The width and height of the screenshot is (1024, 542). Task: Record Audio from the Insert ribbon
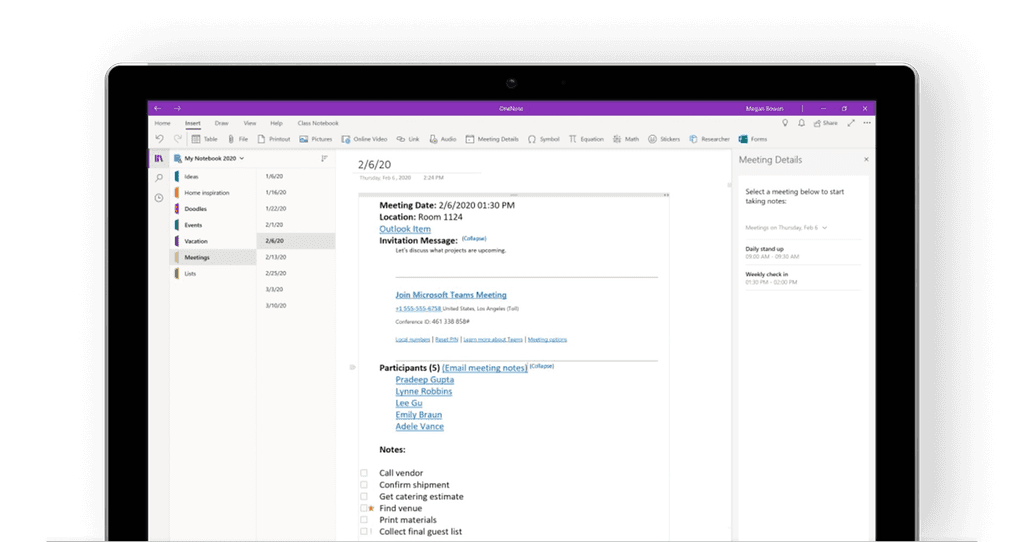point(442,139)
